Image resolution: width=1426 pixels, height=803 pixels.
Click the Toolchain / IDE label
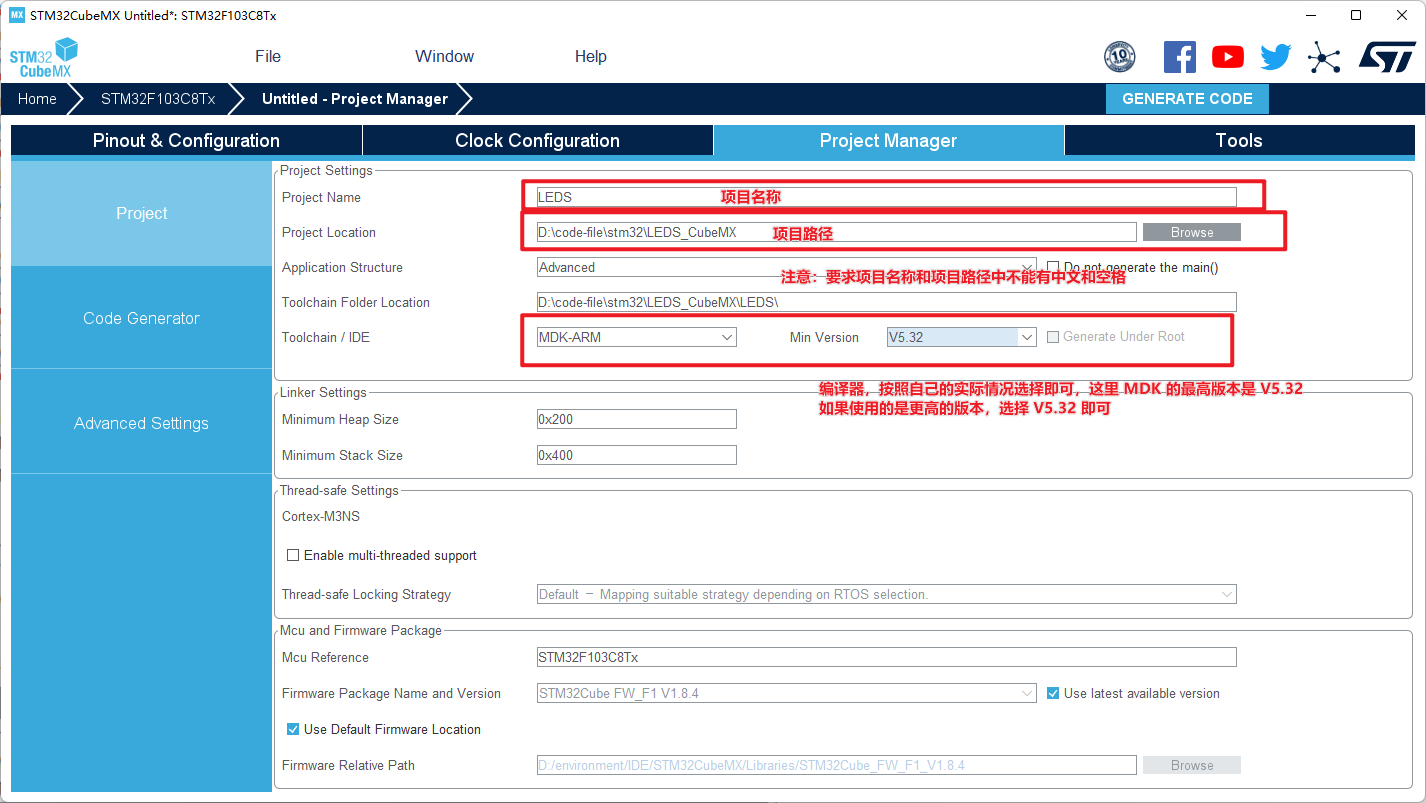click(x=326, y=337)
